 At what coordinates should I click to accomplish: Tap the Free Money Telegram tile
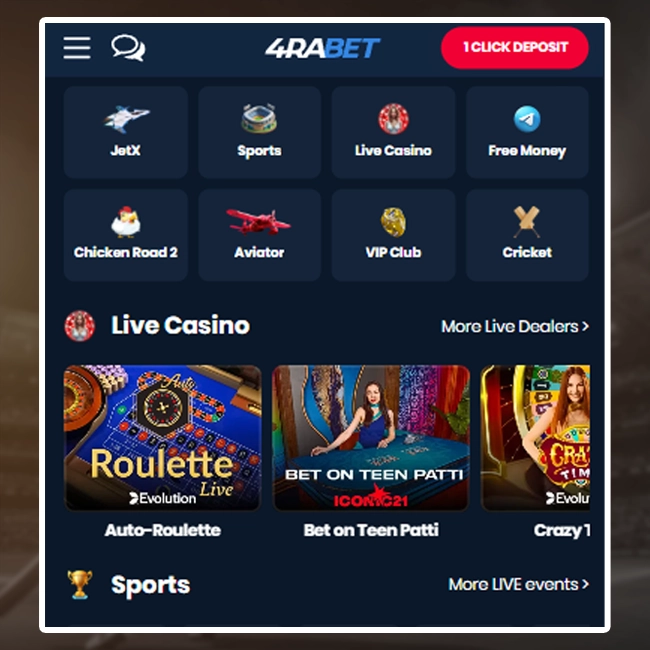(x=527, y=132)
